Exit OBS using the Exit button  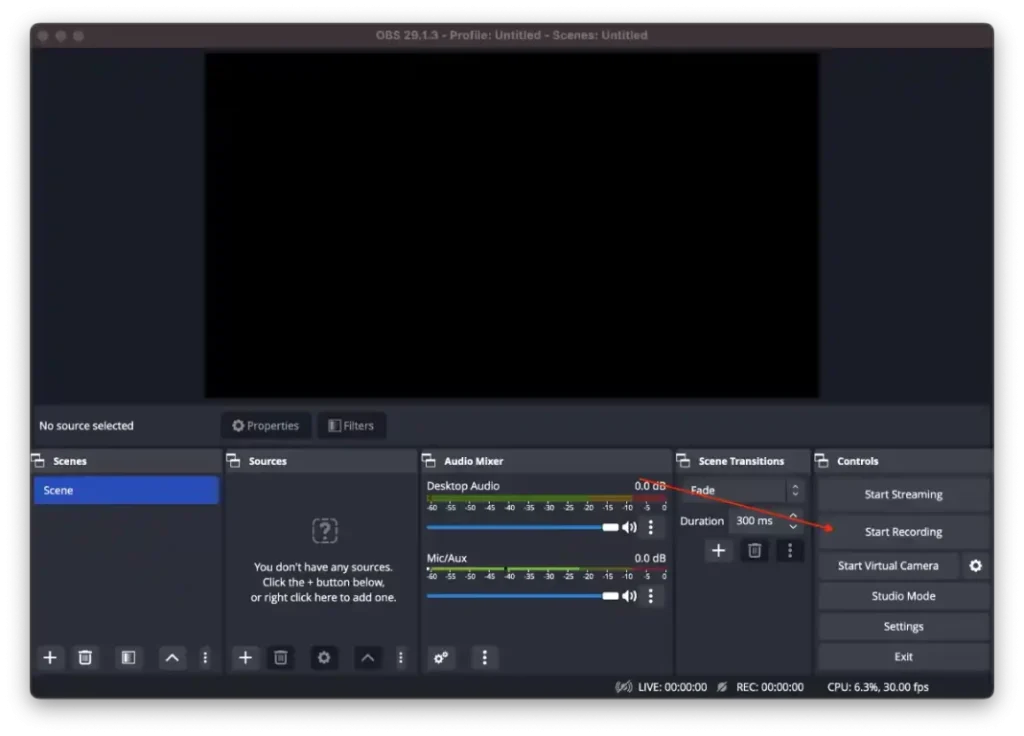[904, 656]
